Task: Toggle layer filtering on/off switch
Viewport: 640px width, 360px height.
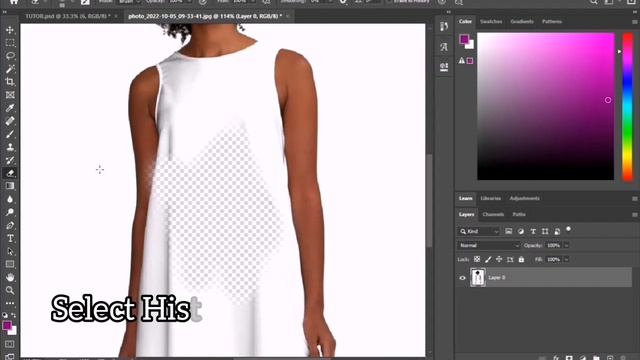Action: (x=569, y=229)
